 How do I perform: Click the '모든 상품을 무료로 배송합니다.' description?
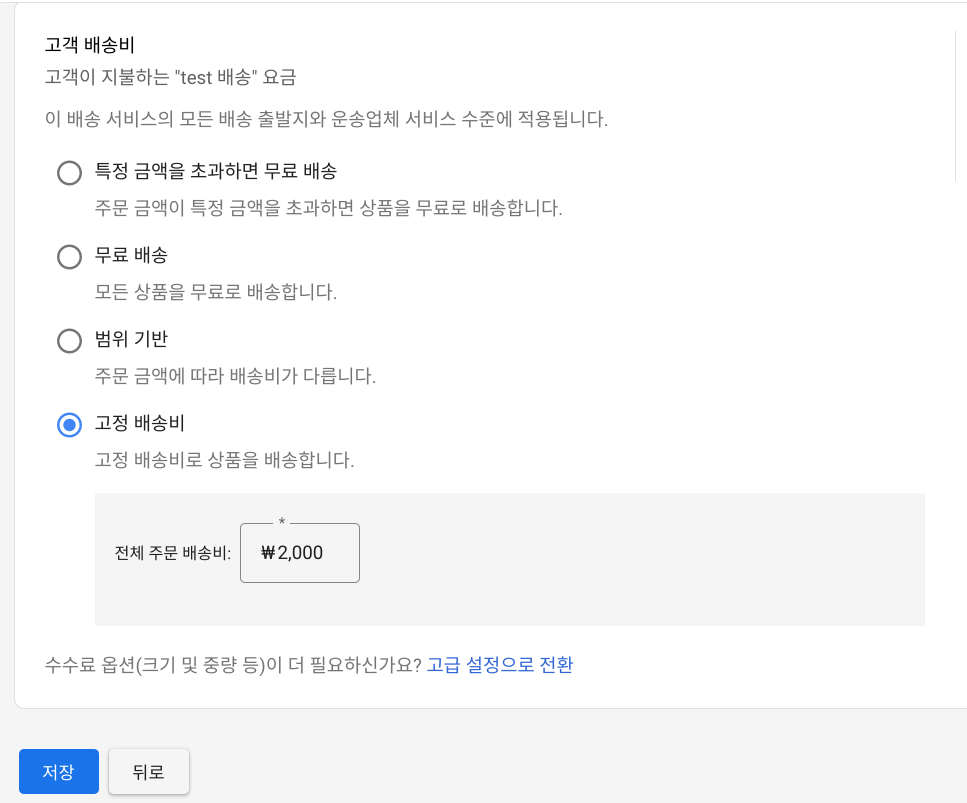(216, 291)
